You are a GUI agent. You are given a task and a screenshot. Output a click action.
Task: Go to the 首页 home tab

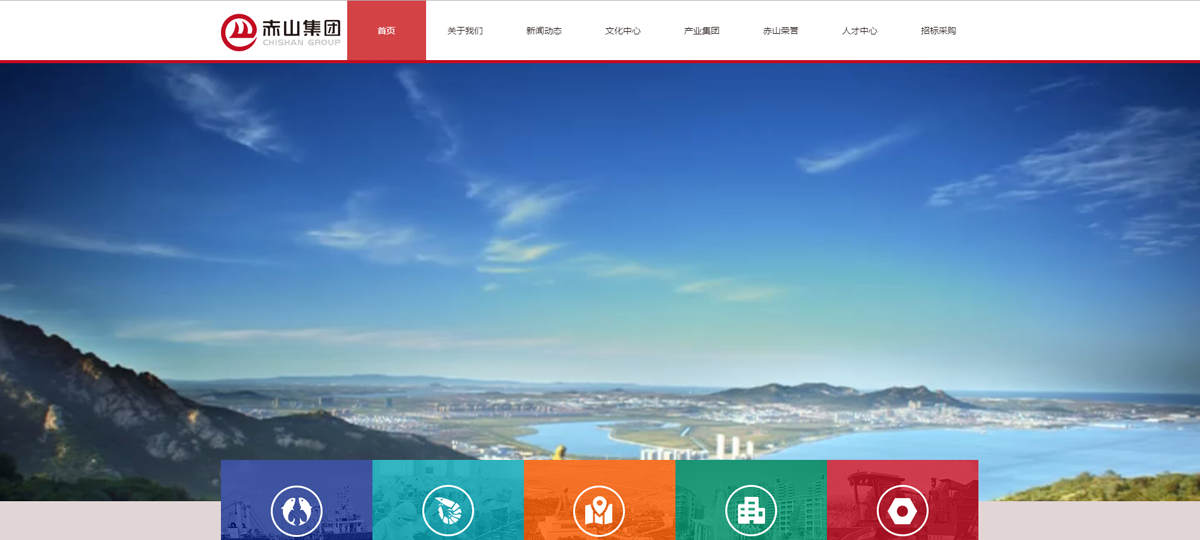tap(386, 31)
